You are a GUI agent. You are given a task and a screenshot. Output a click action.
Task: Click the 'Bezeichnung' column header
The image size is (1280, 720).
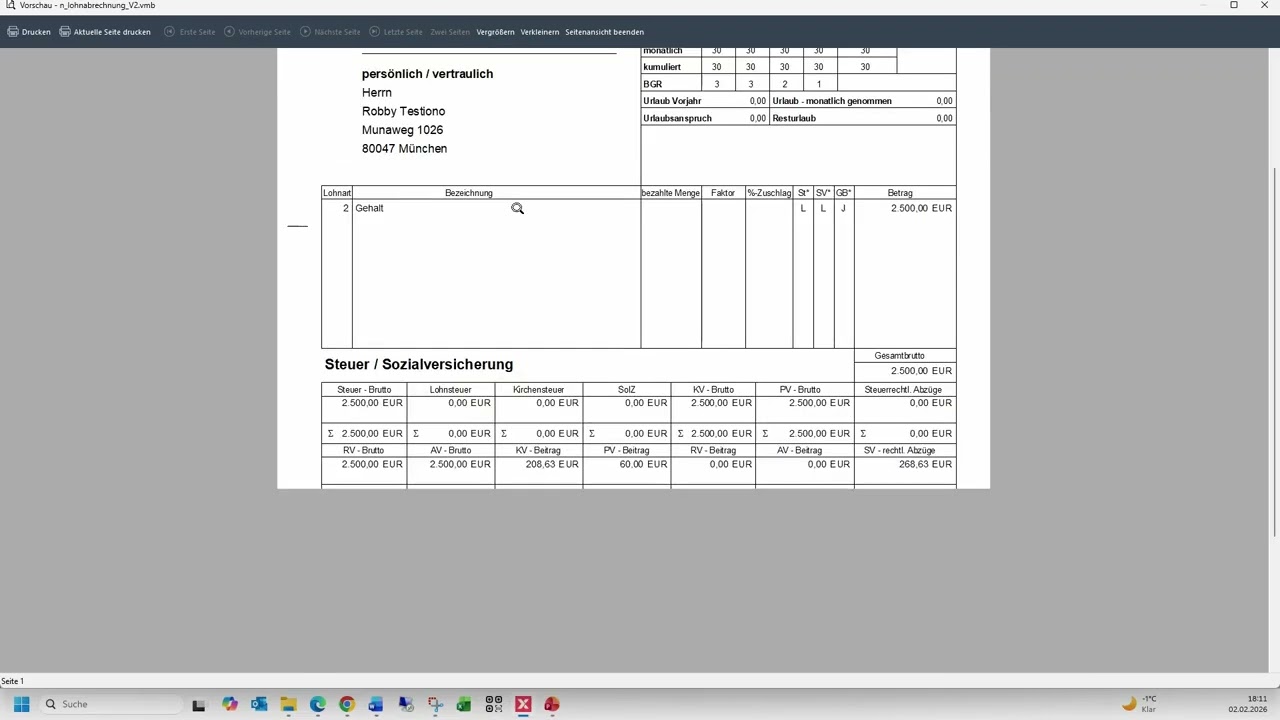pos(468,193)
